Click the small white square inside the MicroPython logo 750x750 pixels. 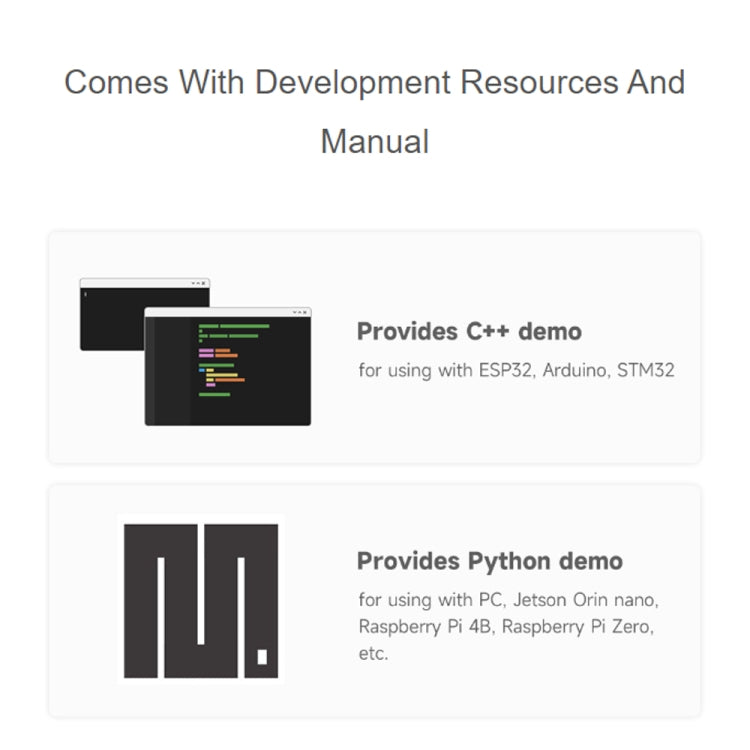point(262,657)
